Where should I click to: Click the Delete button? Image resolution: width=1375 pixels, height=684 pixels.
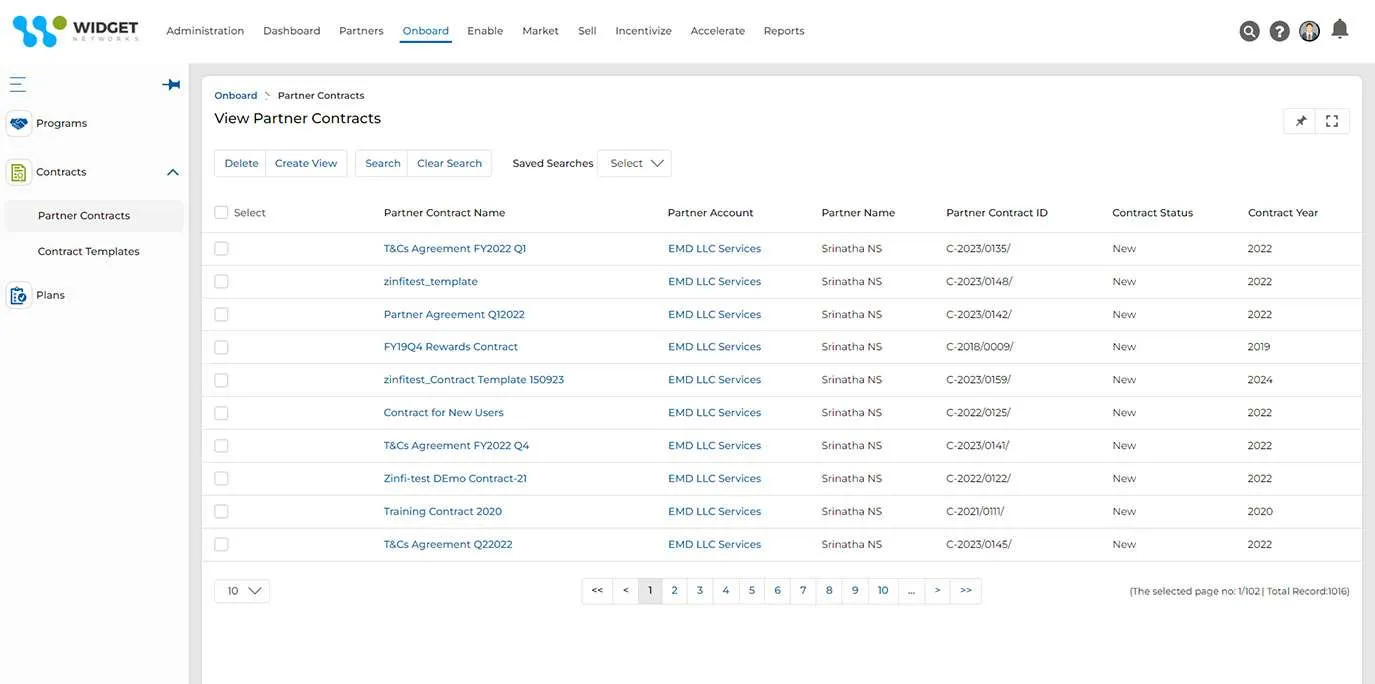pyautogui.click(x=241, y=163)
